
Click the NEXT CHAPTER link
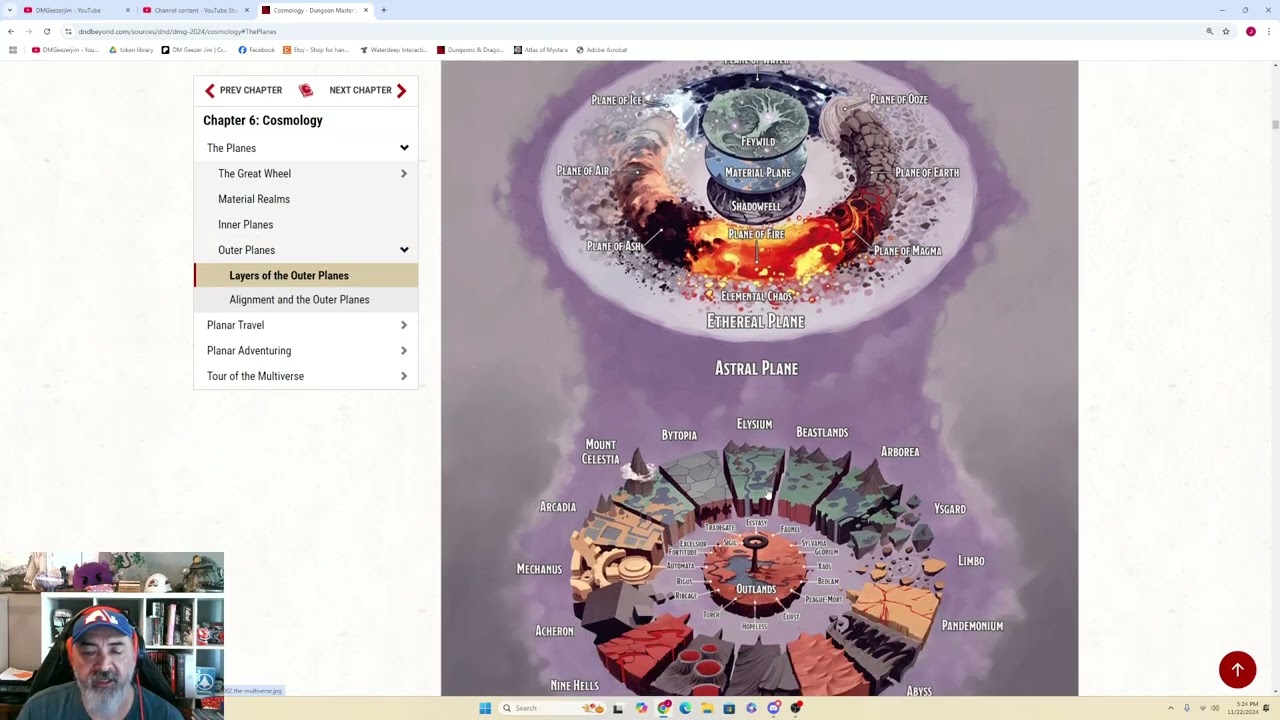click(x=360, y=91)
